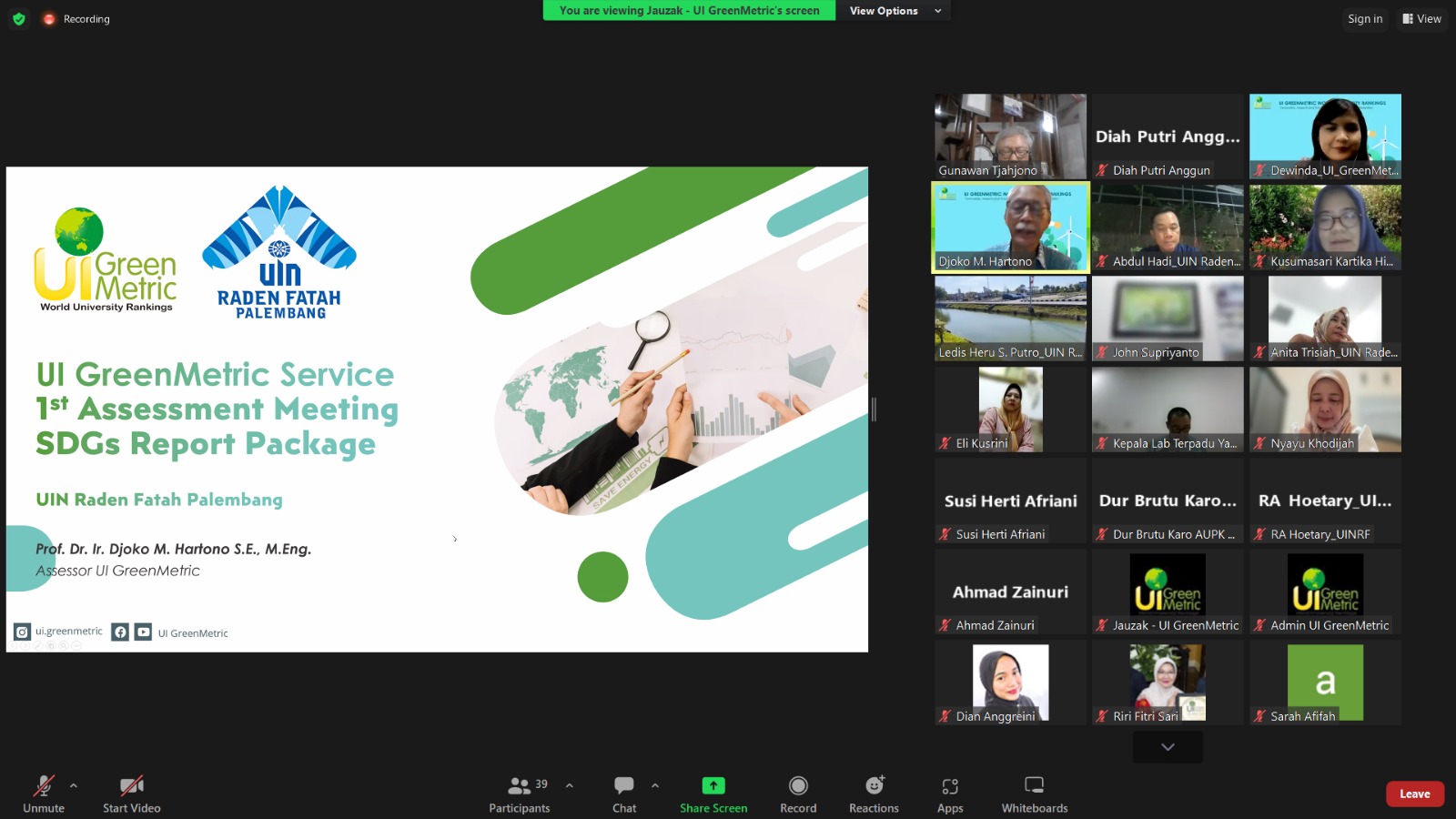Click the Facebook icon on the slide
This screenshot has height=819, width=1456.
(120, 632)
